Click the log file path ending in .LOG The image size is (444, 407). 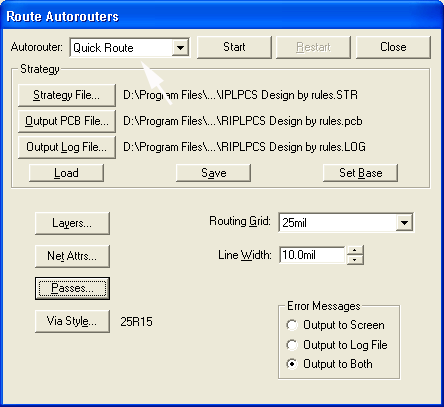click(244, 147)
